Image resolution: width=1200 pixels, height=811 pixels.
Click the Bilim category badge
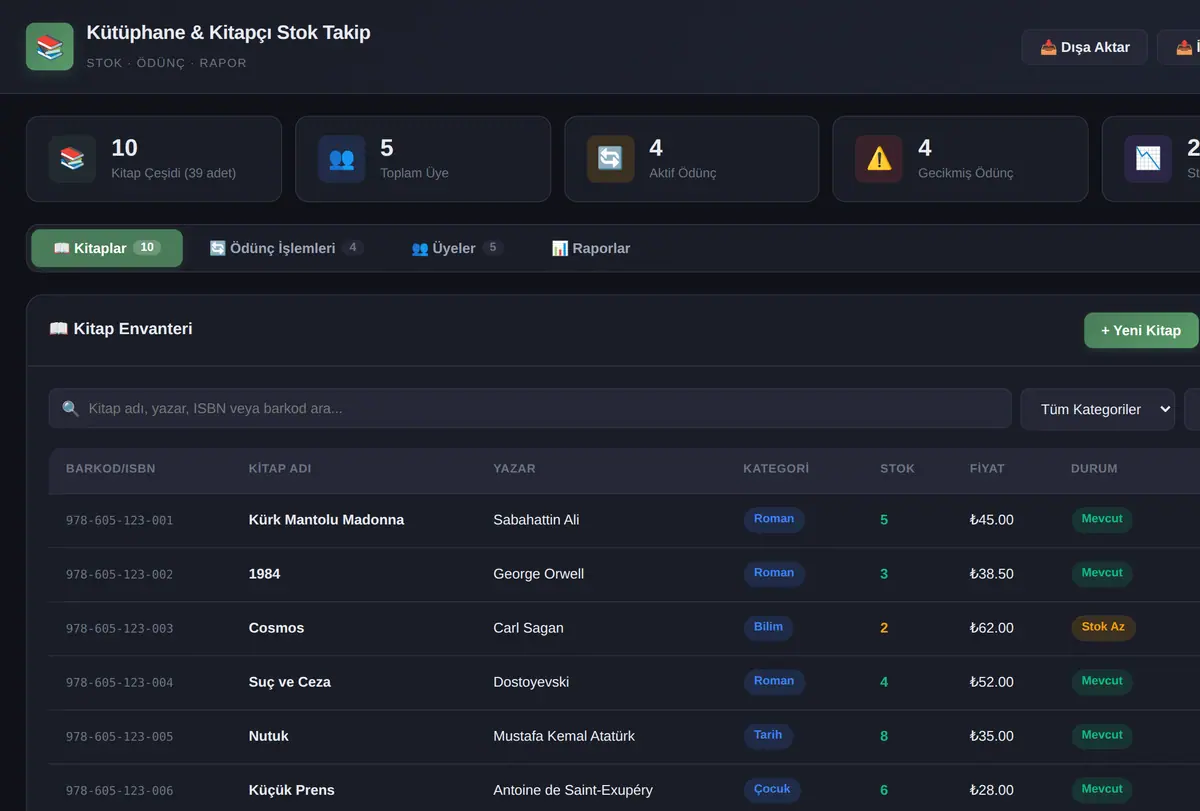pos(769,627)
